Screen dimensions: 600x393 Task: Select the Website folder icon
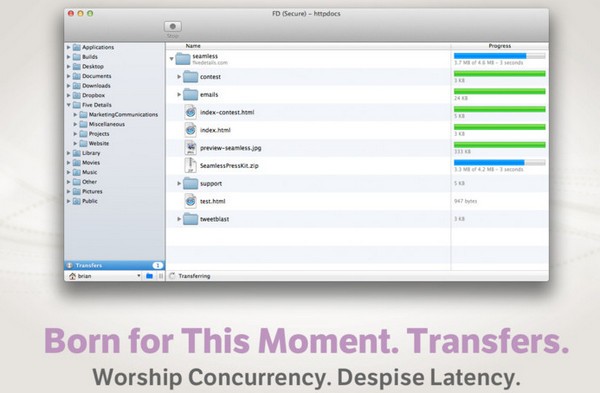83,144
